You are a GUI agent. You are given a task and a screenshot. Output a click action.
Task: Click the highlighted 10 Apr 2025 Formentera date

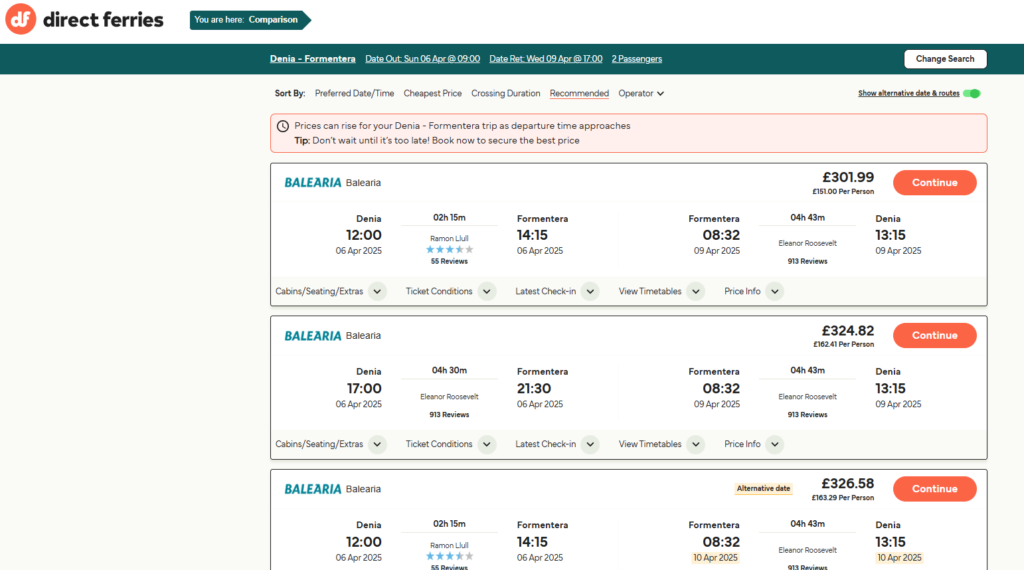pos(716,558)
